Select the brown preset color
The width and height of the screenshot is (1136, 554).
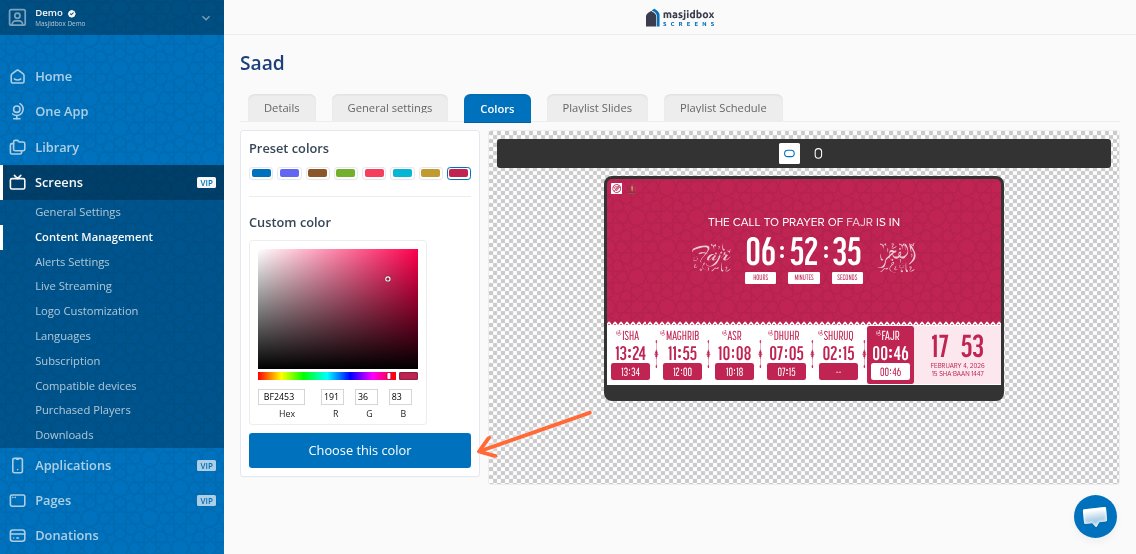pos(317,173)
